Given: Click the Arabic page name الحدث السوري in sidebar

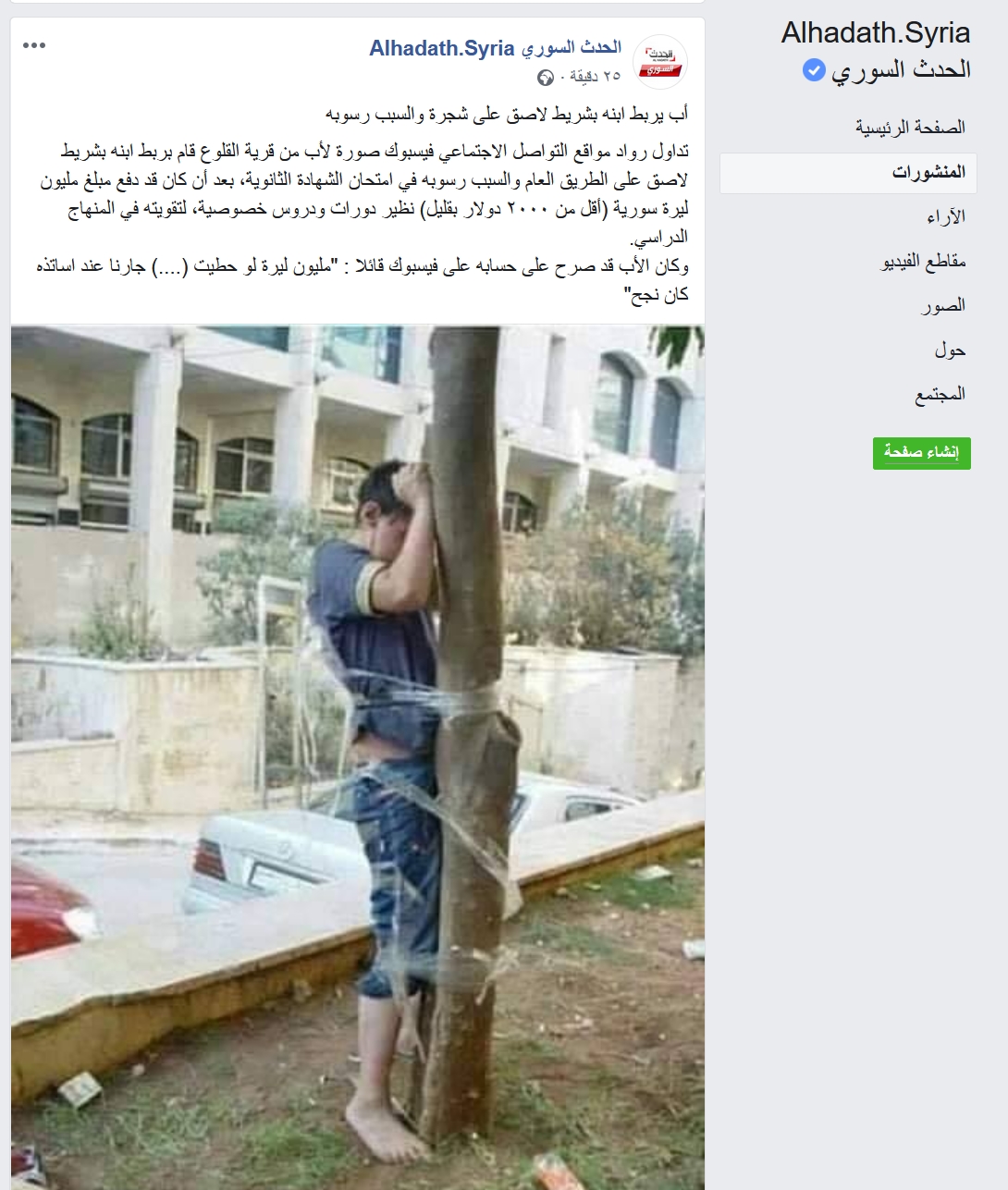Looking at the screenshot, I should 901,69.
